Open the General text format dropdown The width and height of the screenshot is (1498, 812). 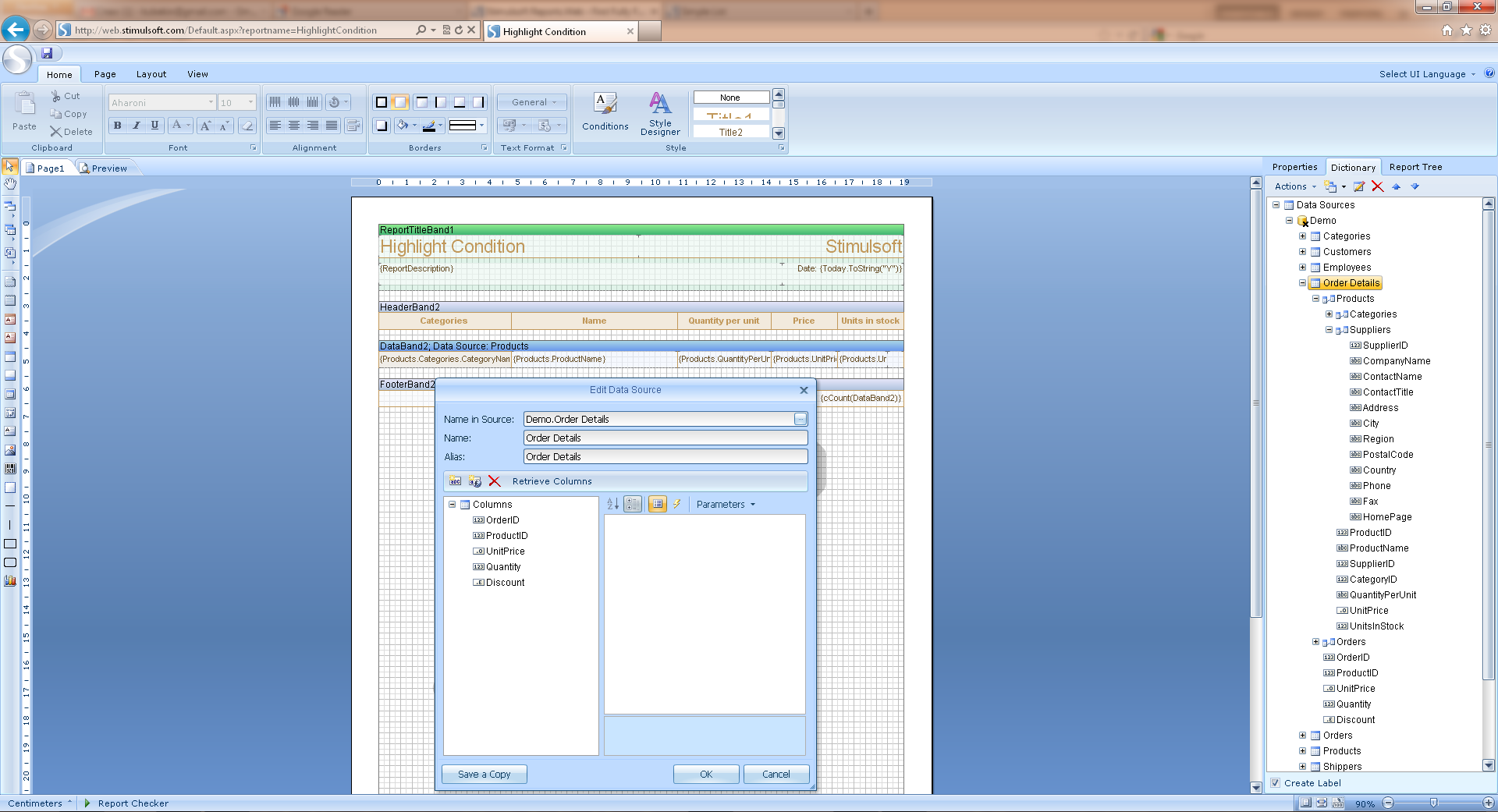(534, 102)
